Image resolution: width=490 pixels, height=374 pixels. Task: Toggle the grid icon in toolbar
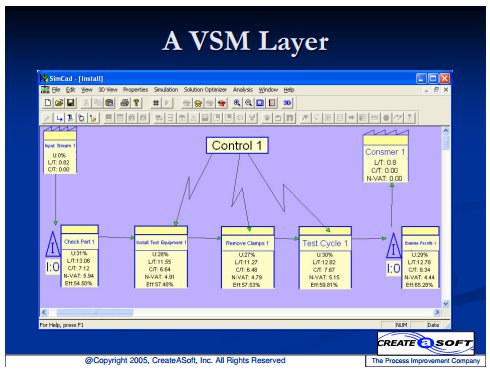(156, 103)
